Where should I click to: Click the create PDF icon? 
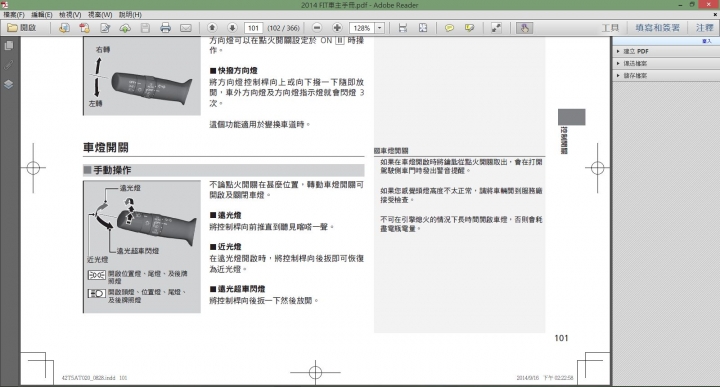tap(84, 28)
